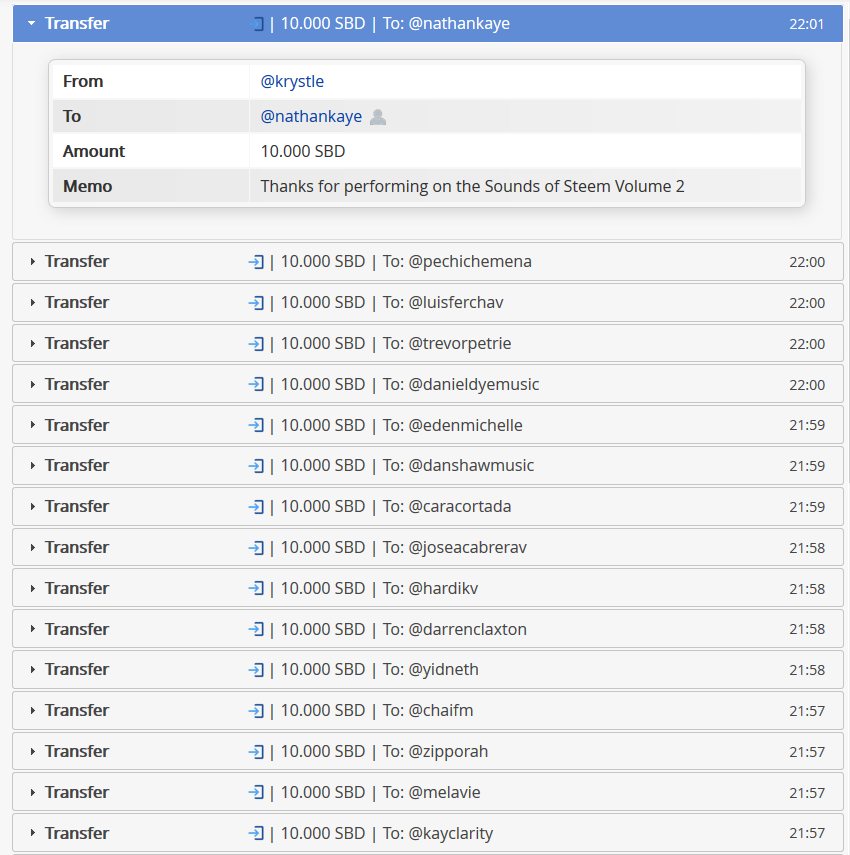Click the 'To: @chaifm' text
Screen dimensions: 850x855
click(x=428, y=711)
